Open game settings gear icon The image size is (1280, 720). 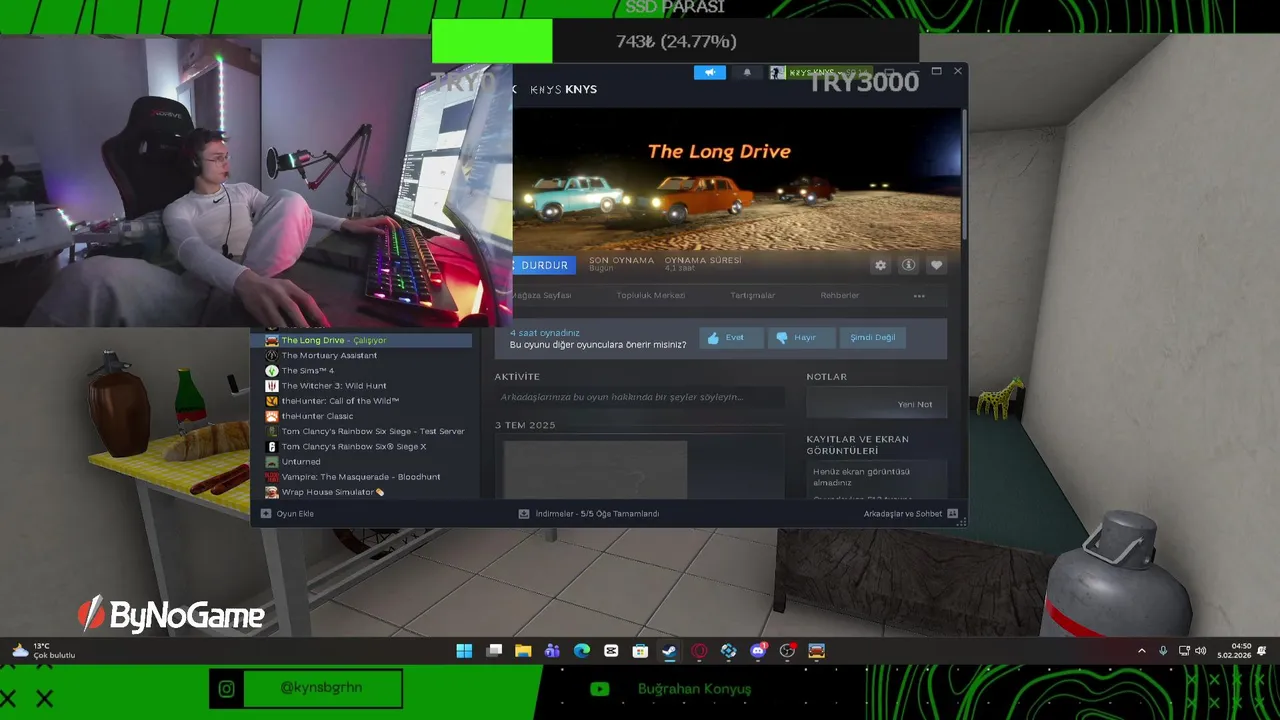pos(880,265)
